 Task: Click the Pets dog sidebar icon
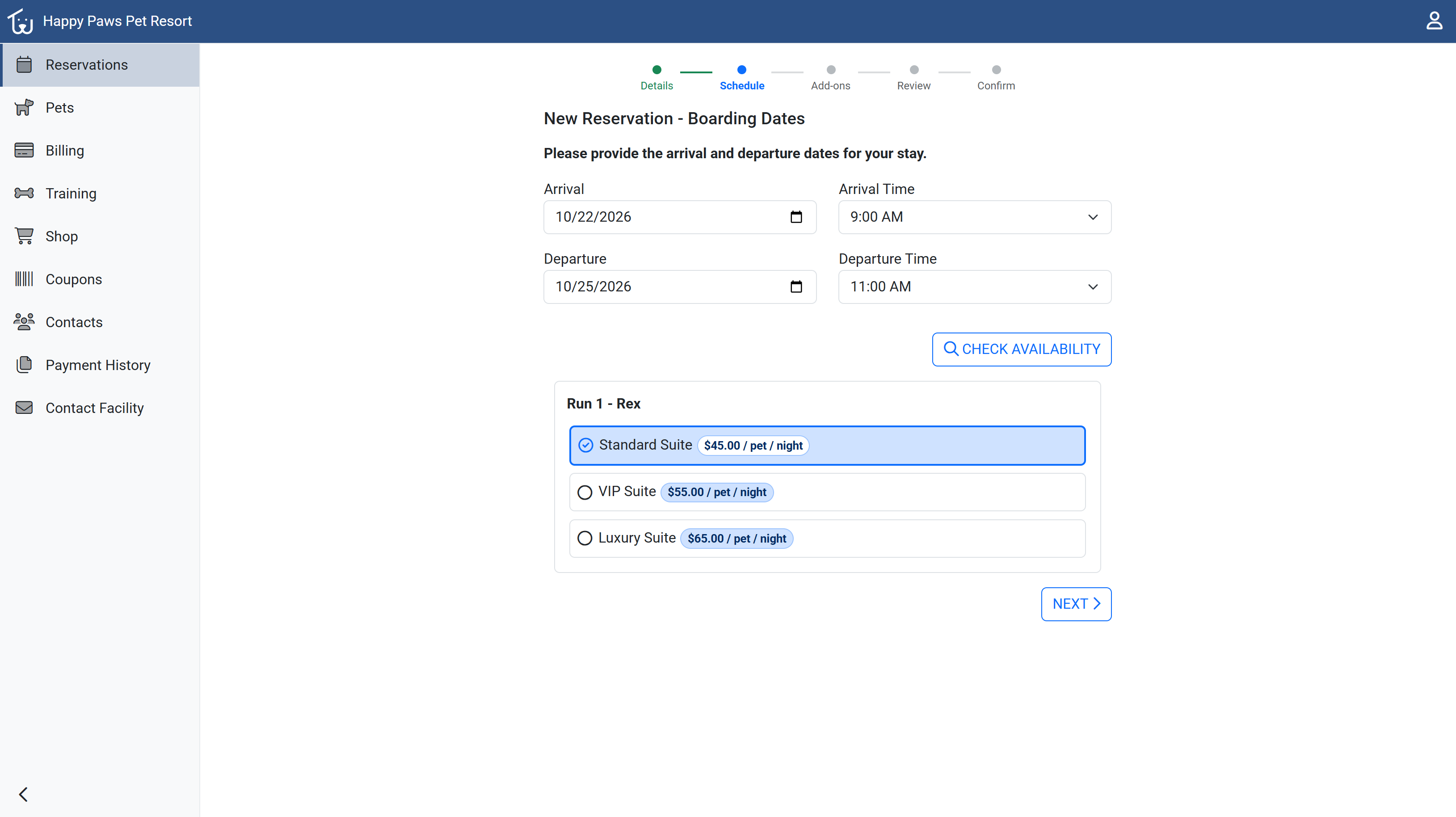(x=24, y=107)
